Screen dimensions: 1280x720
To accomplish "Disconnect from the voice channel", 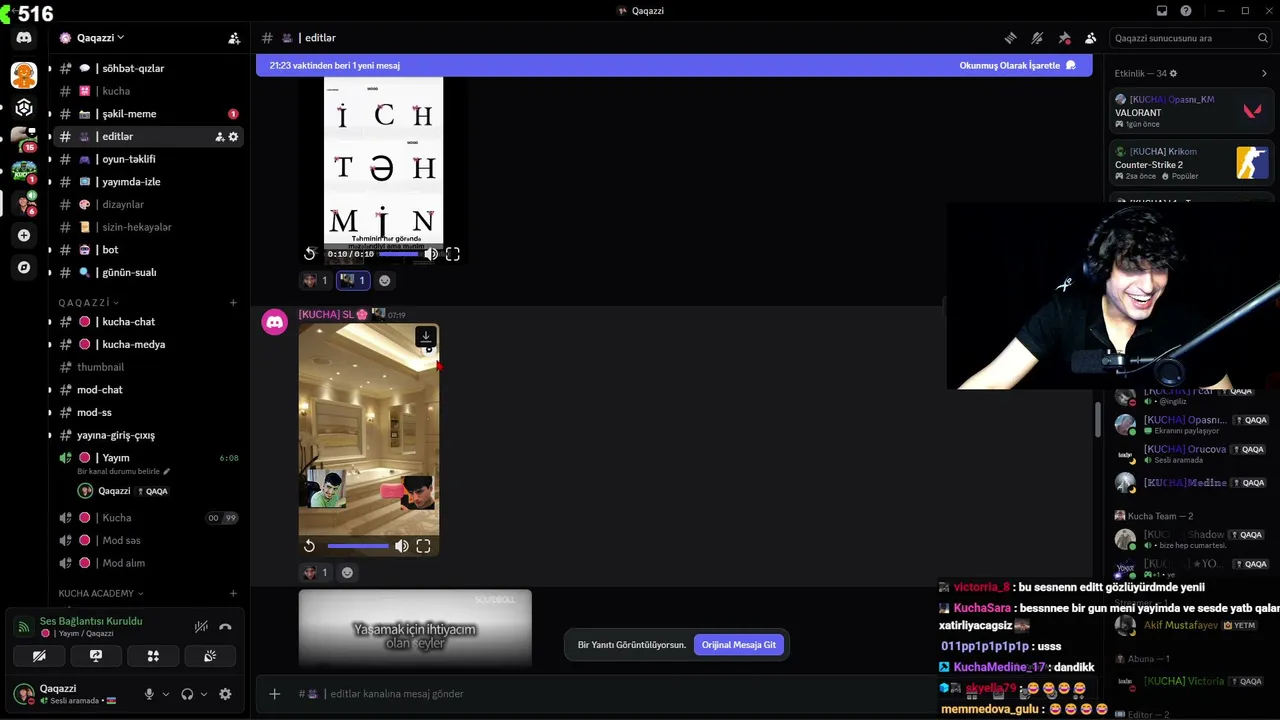I will pyautogui.click(x=225, y=627).
